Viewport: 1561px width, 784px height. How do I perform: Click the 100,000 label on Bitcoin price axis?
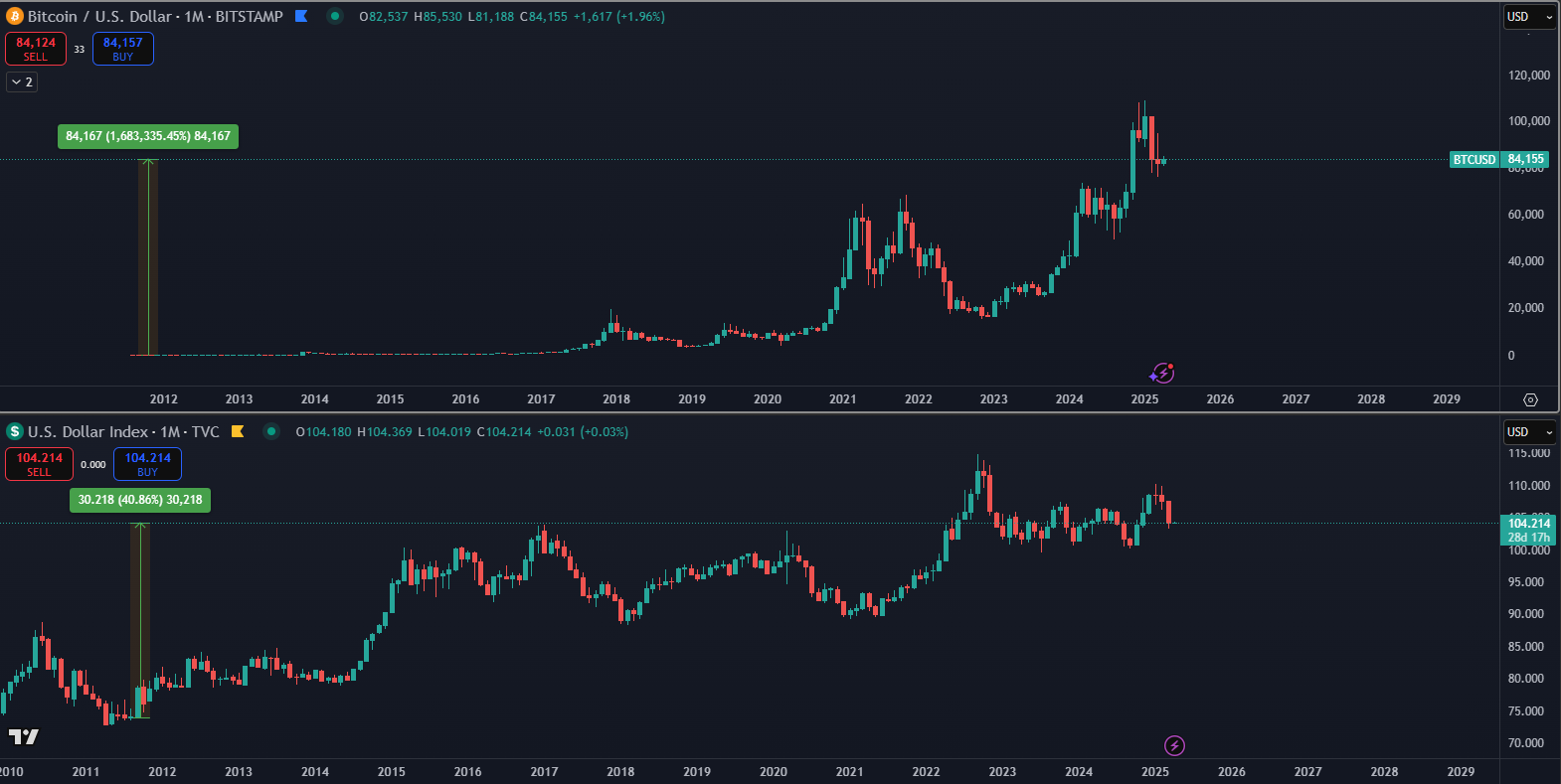(x=1529, y=121)
